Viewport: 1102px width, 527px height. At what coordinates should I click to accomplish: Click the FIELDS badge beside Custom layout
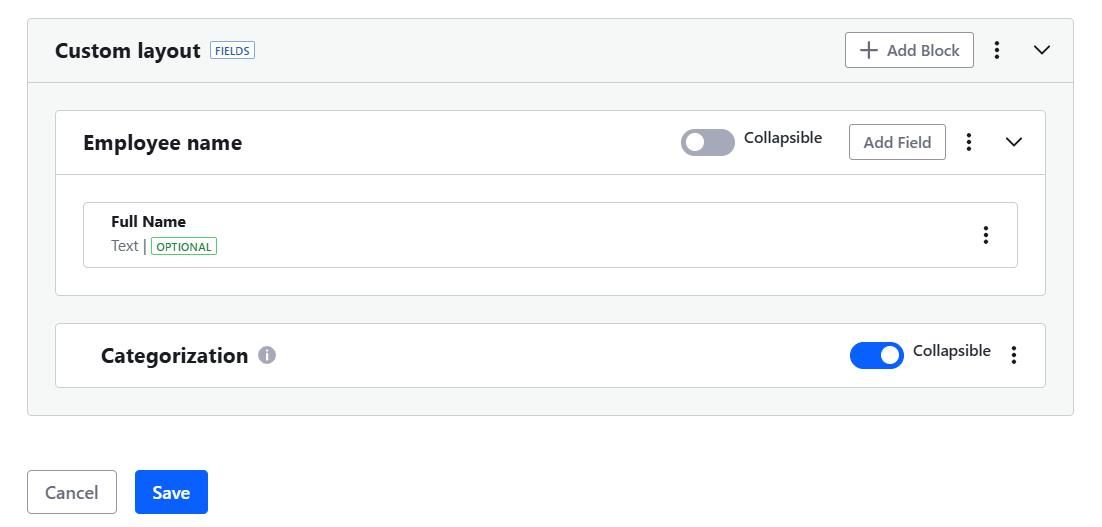[232, 51]
